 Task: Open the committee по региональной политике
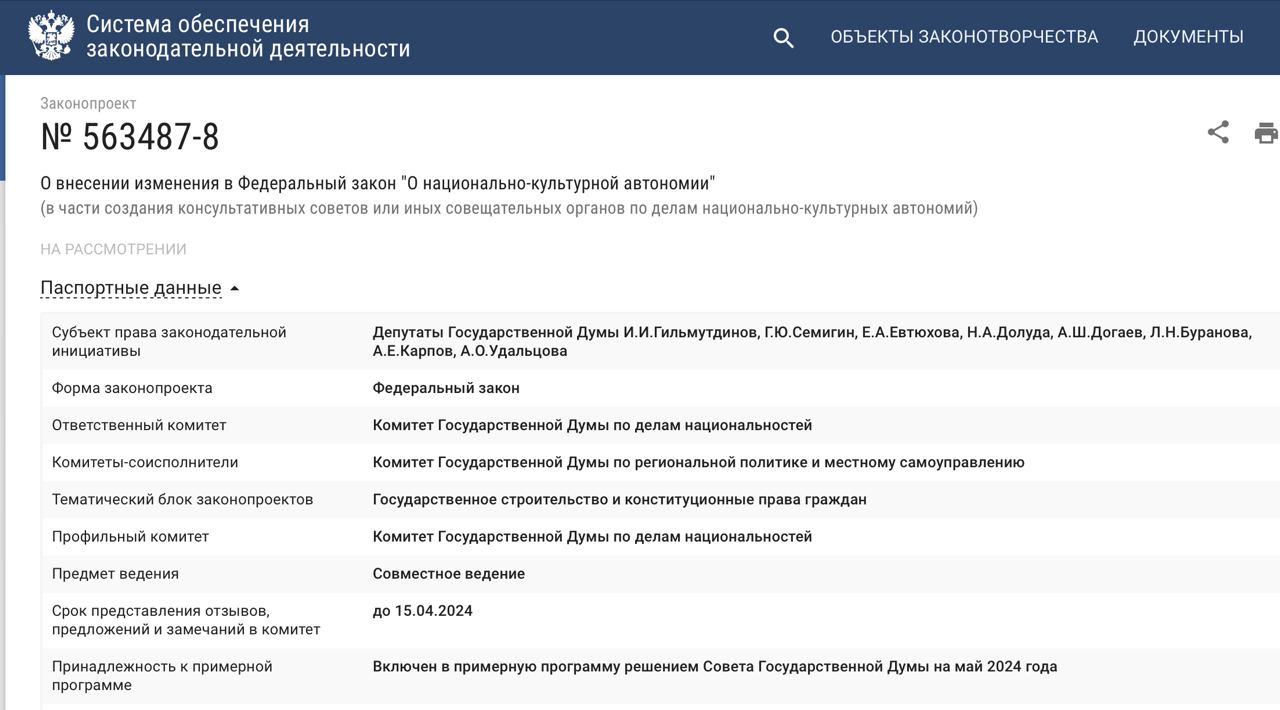[x=698, y=462]
